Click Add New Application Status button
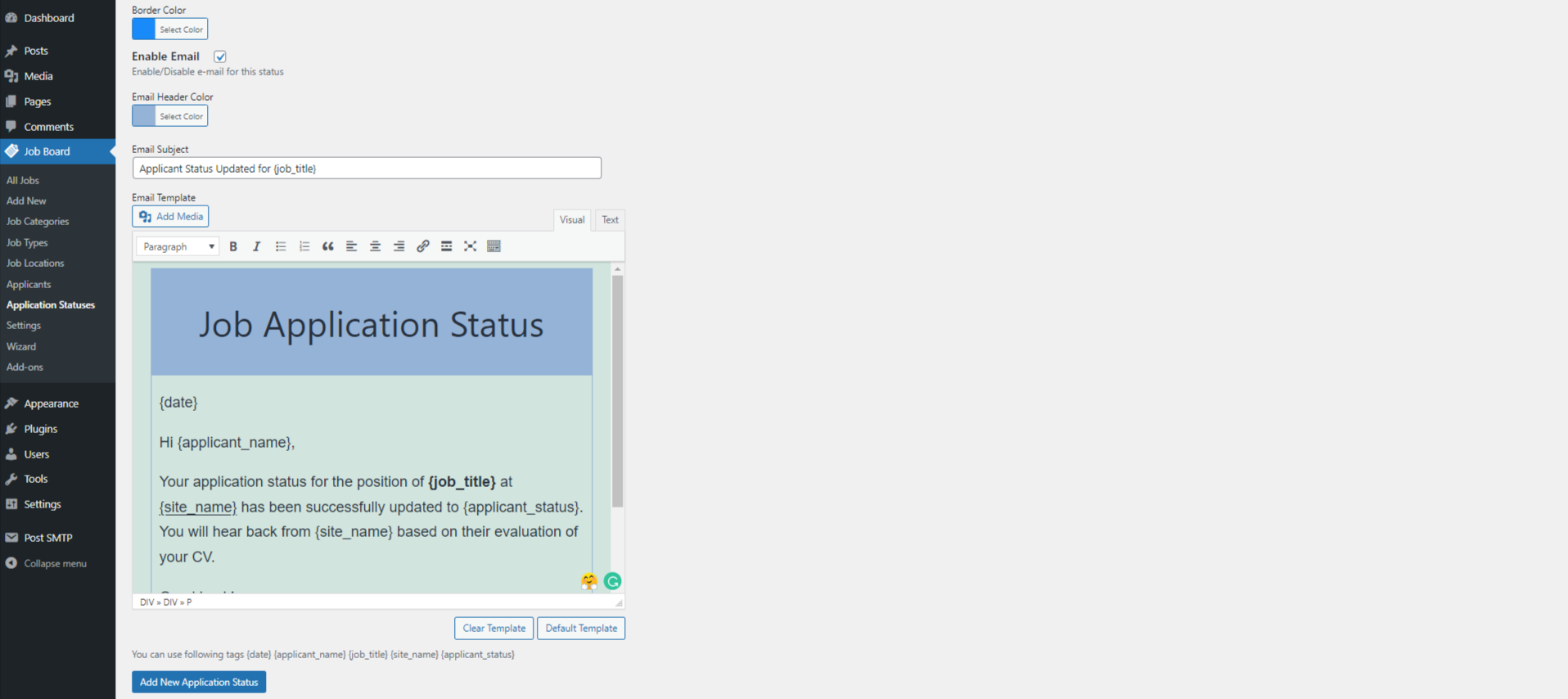This screenshot has width=1568, height=699. 199,682
